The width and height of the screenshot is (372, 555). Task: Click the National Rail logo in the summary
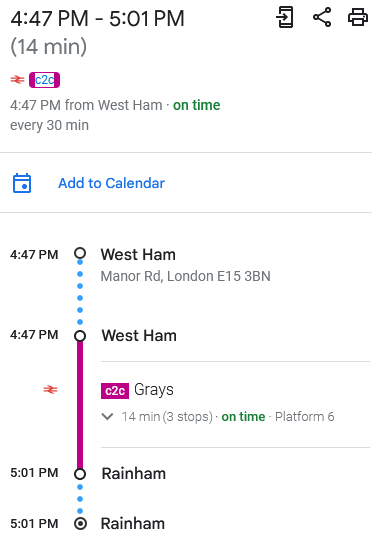coord(17,80)
